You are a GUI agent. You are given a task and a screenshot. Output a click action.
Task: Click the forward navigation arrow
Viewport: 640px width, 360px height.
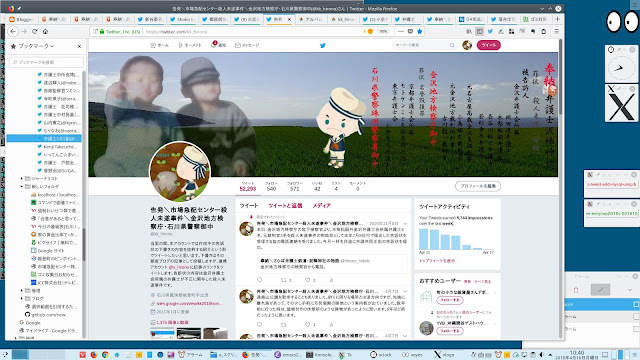pos(24,31)
